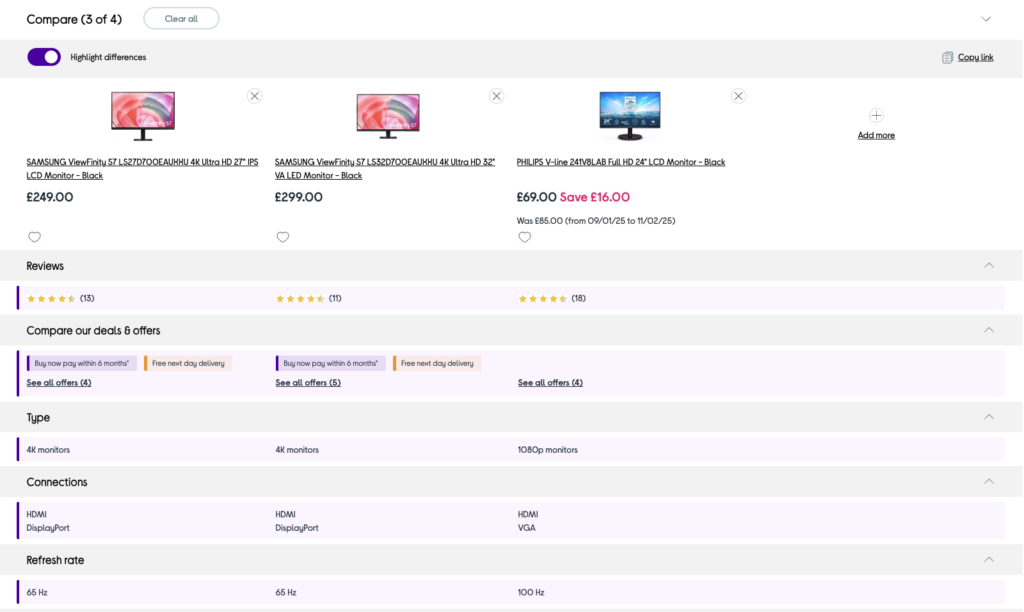Collapse the Reviews section
Screen dimensions: 1024x612
pos(989,265)
